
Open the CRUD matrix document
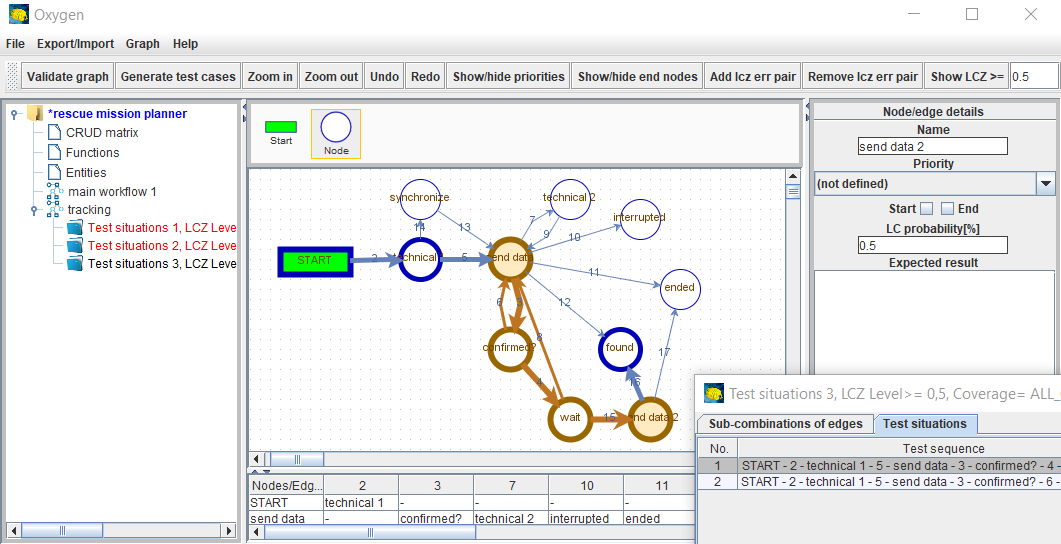[x=102, y=133]
